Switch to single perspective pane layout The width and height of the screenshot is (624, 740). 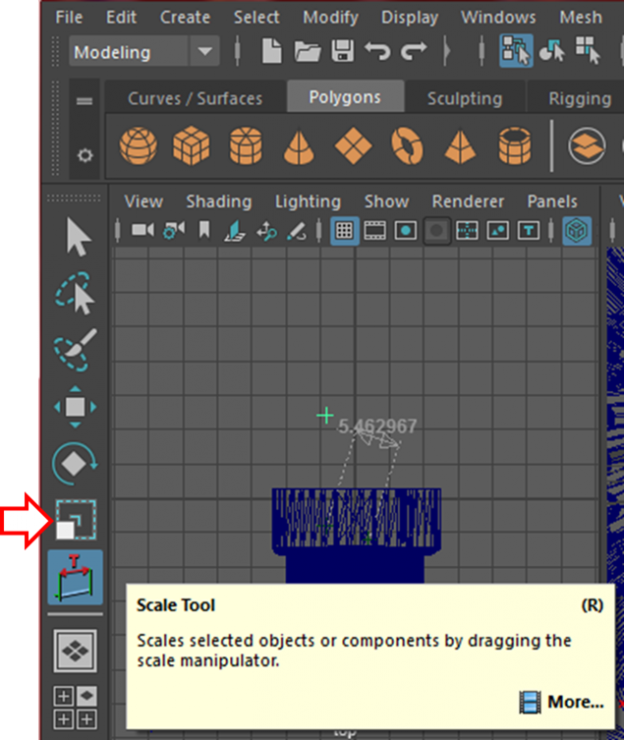click(x=75, y=651)
